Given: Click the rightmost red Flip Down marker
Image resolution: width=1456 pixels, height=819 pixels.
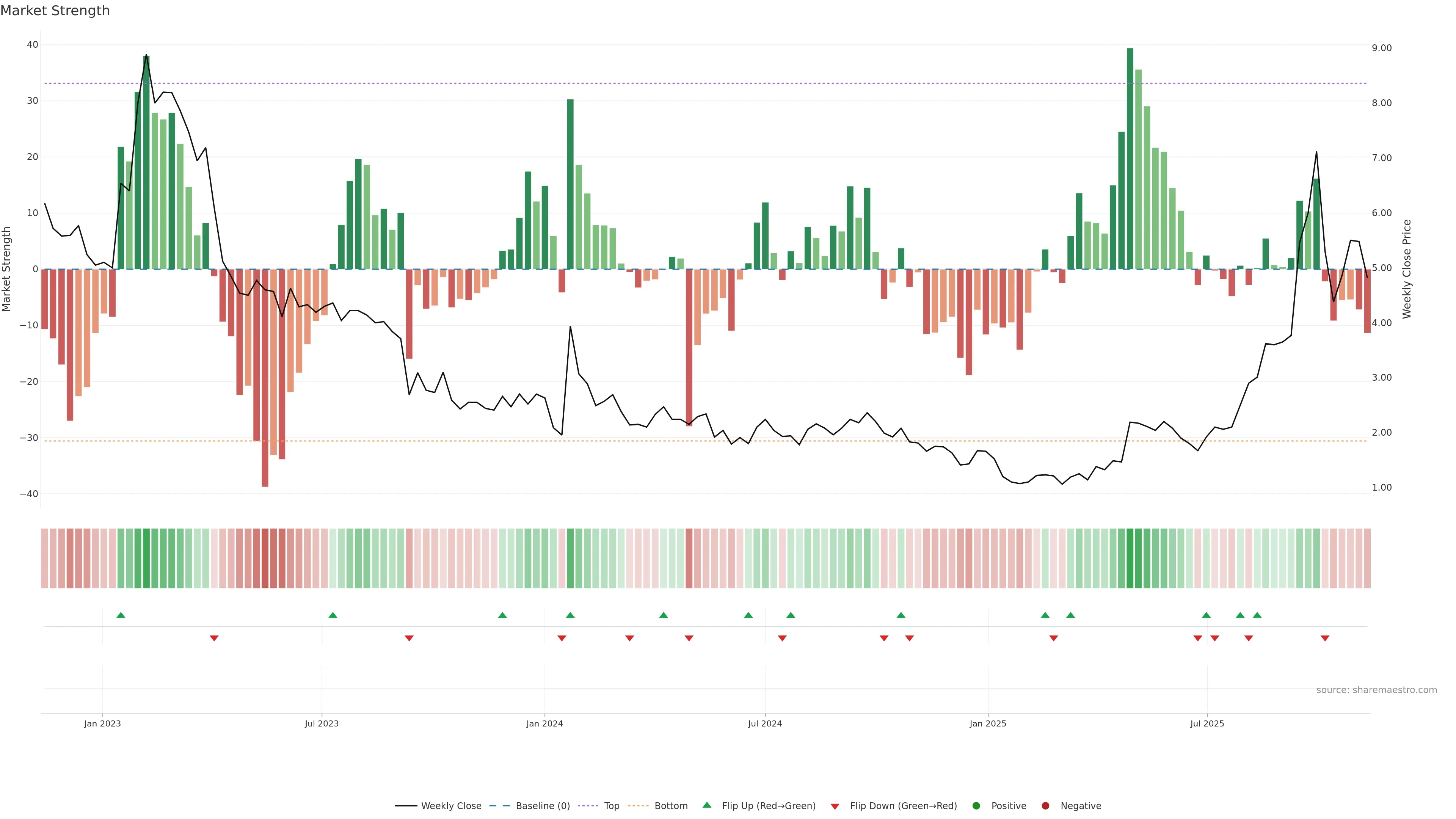Looking at the screenshot, I should [x=1325, y=638].
